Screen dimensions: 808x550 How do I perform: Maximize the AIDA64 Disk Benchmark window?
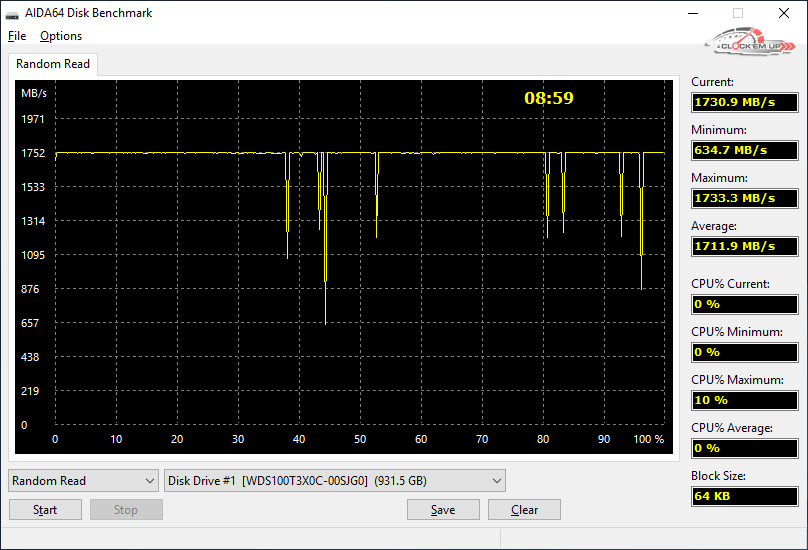point(738,13)
